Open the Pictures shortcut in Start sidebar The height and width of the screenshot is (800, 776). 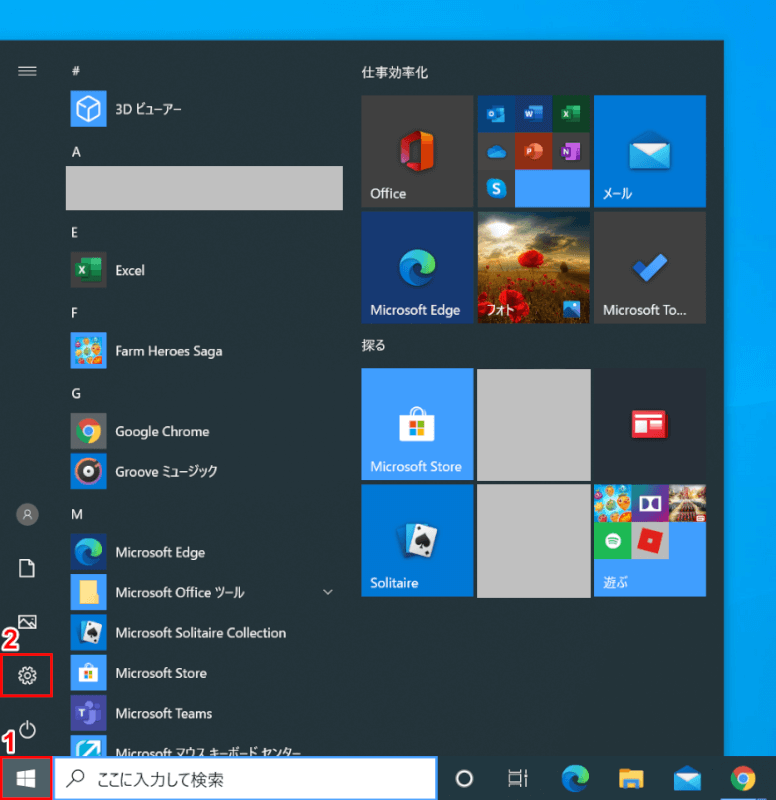coord(27,621)
